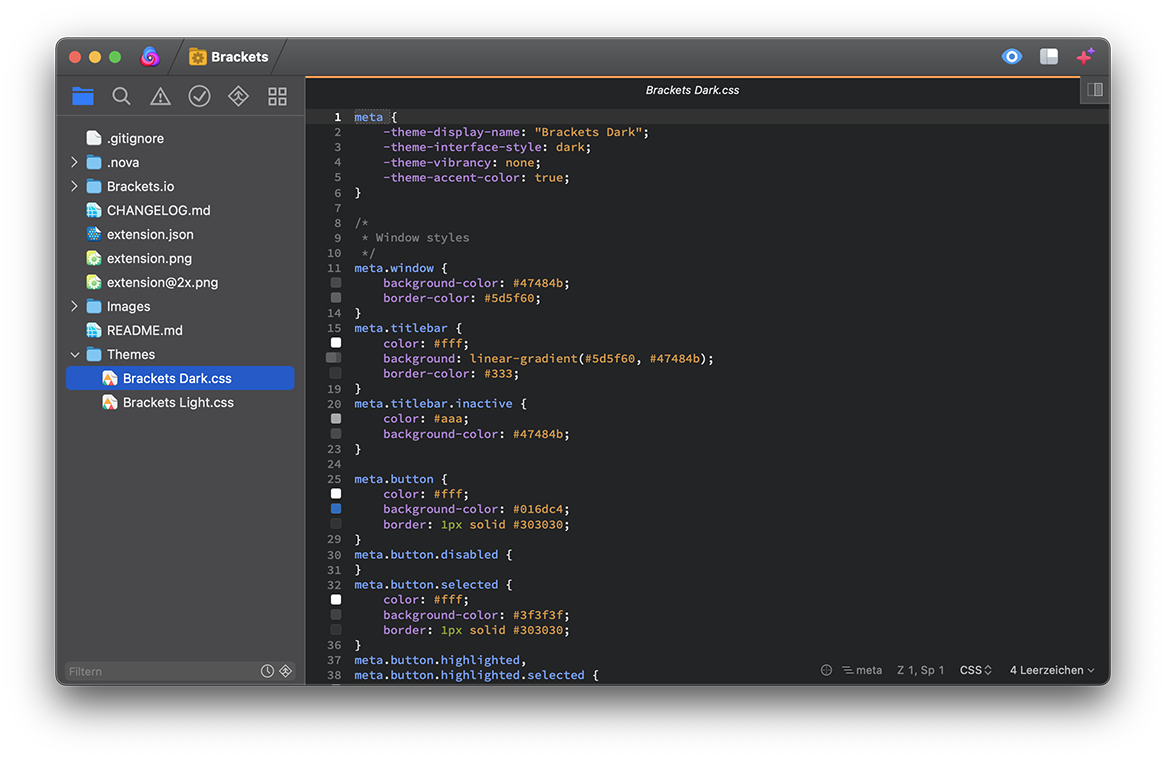The height and width of the screenshot is (759, 1166).
Task: Click the meta.window selector text
Action: [394, 268]
